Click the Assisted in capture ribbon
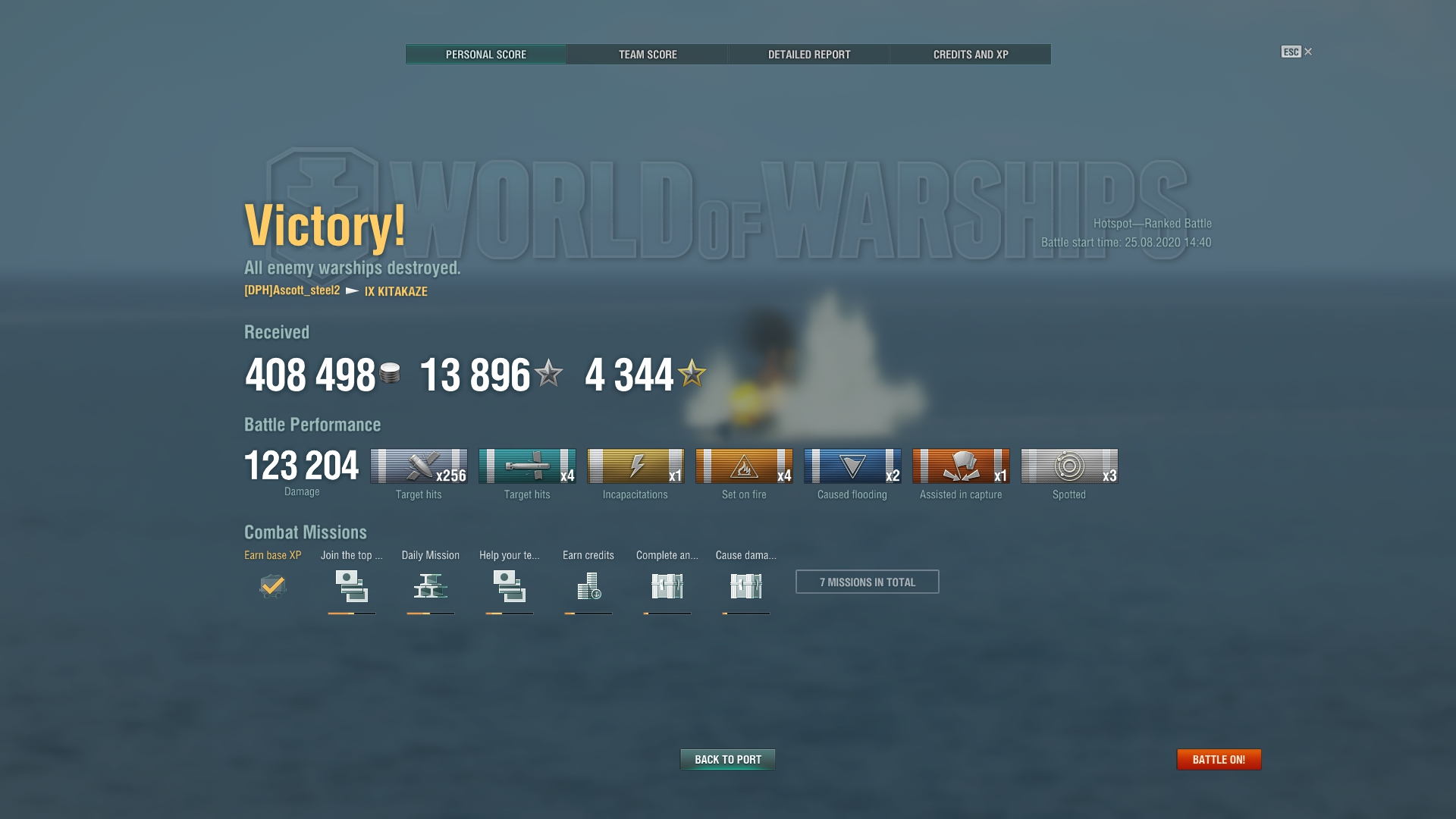1456x819 pixels. coord(961,466)
